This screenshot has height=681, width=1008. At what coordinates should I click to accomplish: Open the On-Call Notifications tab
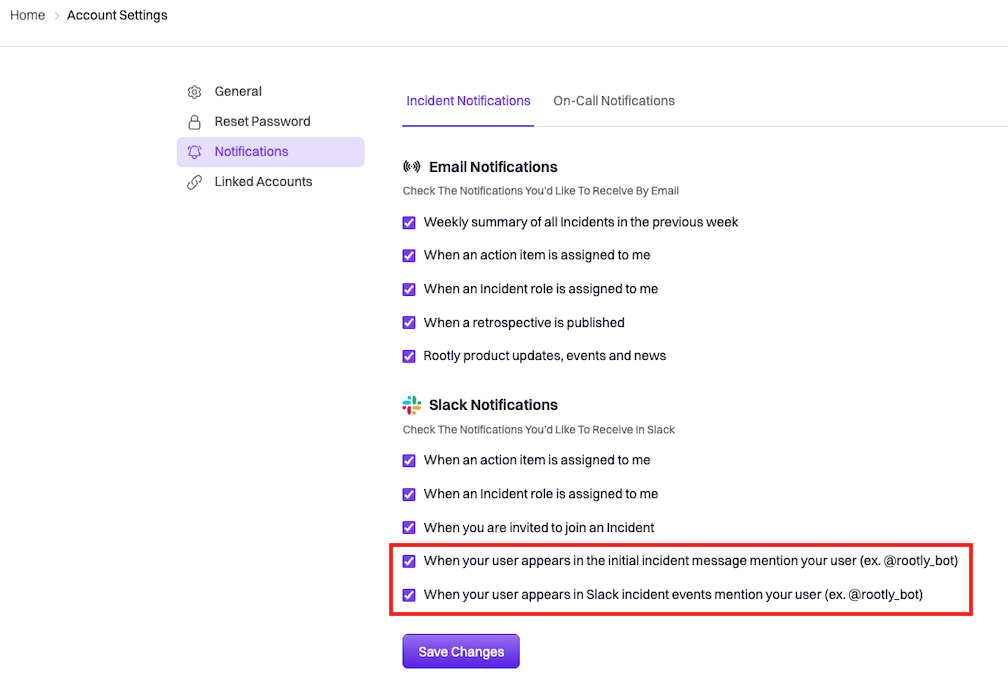(x=614, y=101)
